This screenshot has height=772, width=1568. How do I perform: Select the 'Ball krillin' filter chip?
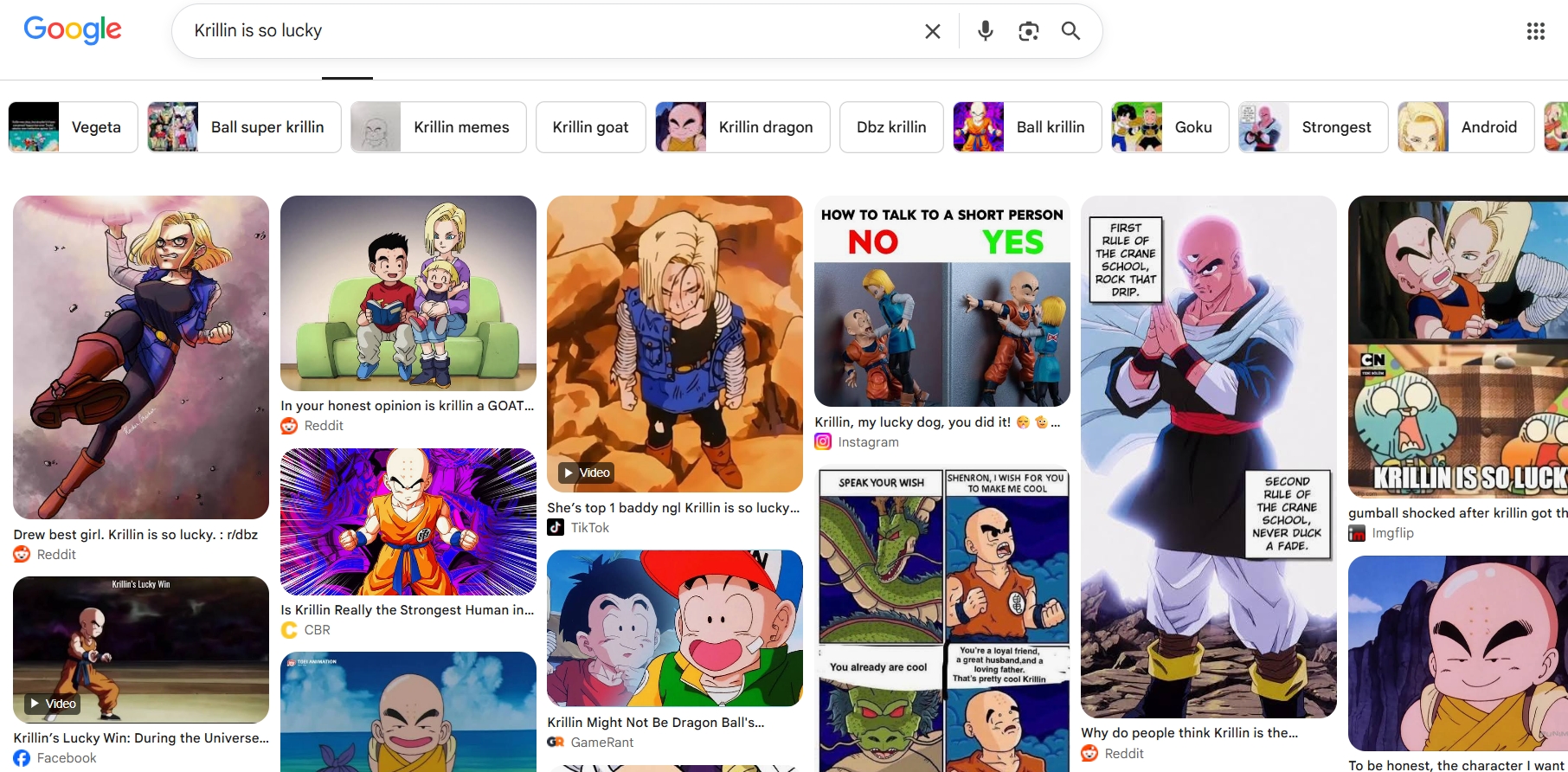click(x=1027, y=127)
